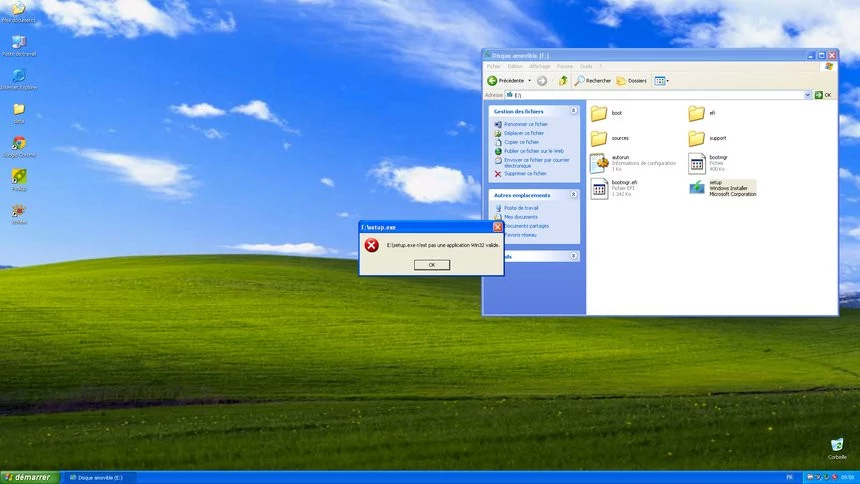The width and height of the screenshot is (860, 484).
Task: Click Envoyer ce fichier par courrier électronique
Action: click(536, 162)
